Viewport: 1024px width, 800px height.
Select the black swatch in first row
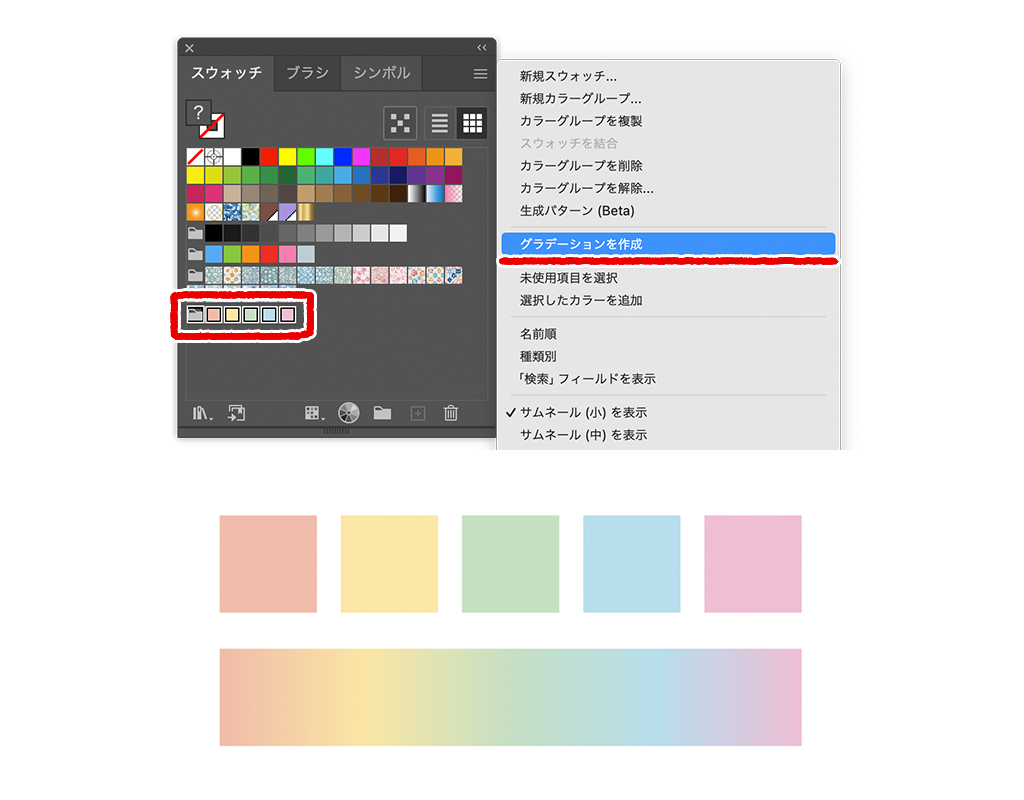tap(251, 157)
